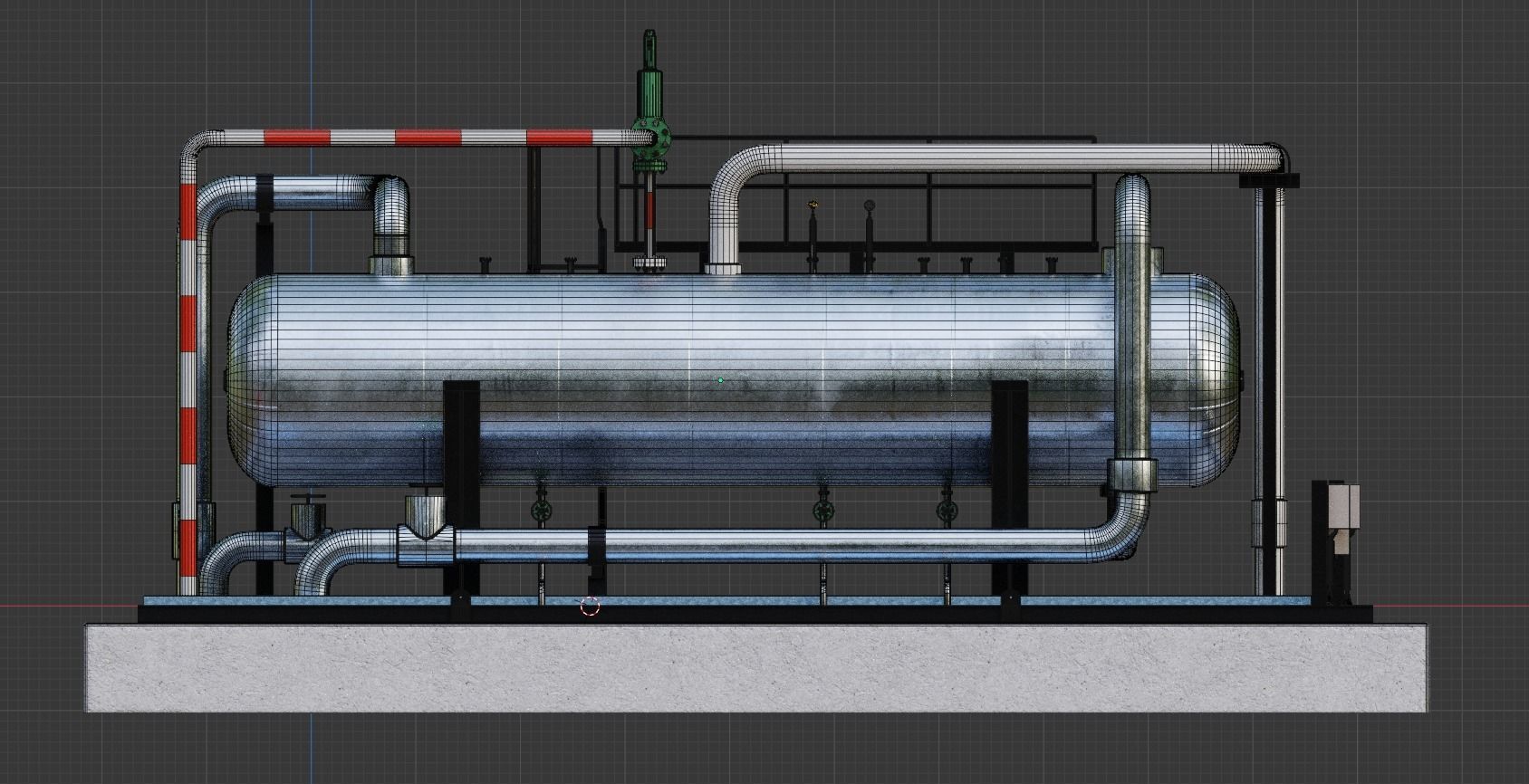The image size is (1529, 784).
Task: Select the tee fitting under the tank
Action: click(425, 530)
